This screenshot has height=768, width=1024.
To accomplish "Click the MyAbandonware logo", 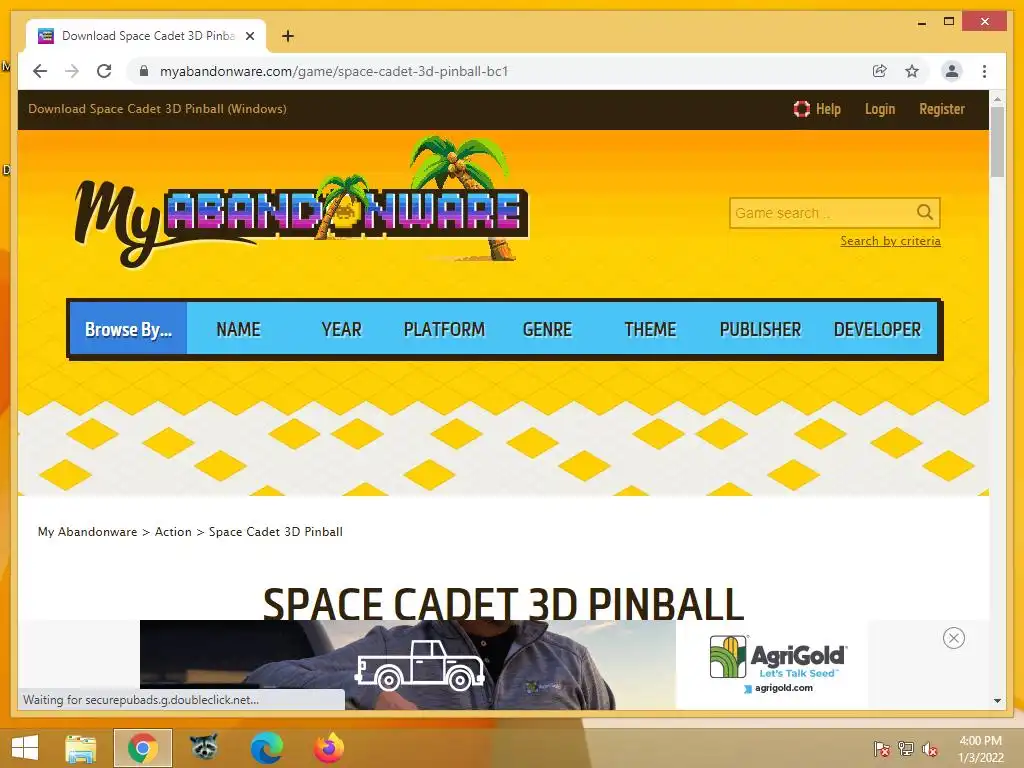I will (302, 202).
